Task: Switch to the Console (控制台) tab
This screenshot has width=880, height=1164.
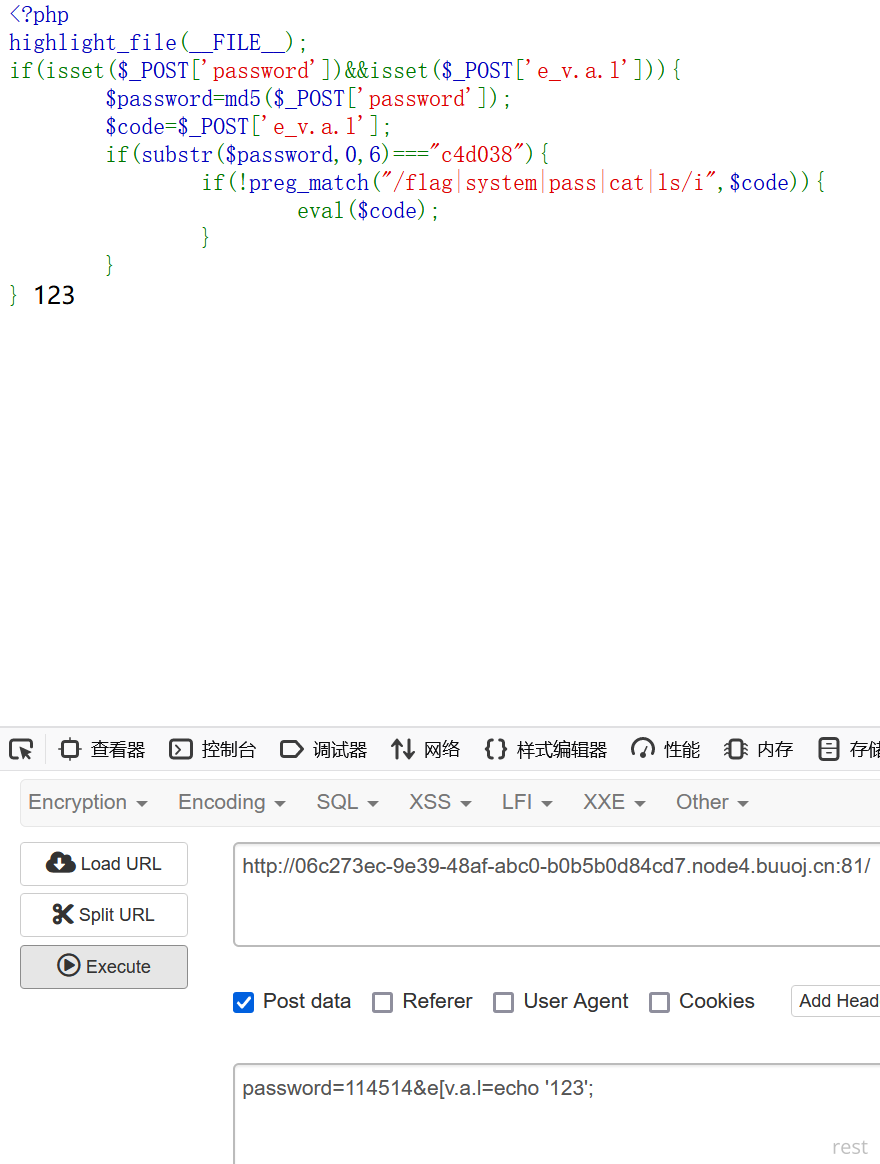Action: click(213, 749)
